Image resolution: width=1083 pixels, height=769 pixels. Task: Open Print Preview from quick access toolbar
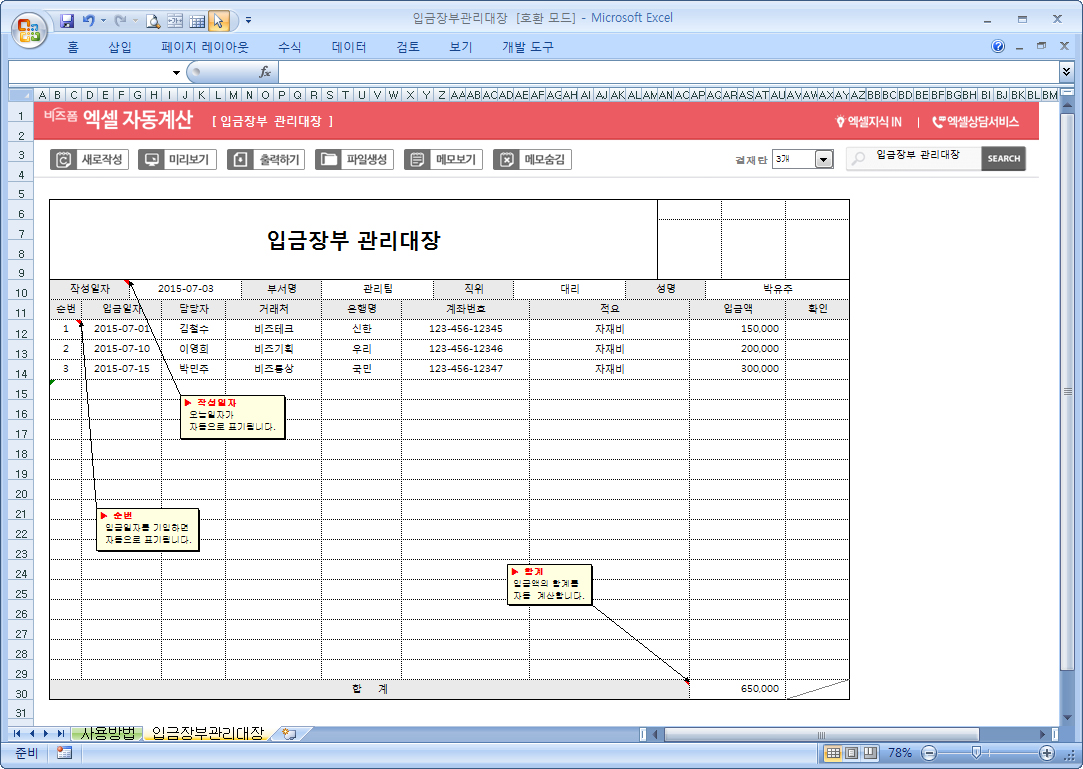(153, 20)
